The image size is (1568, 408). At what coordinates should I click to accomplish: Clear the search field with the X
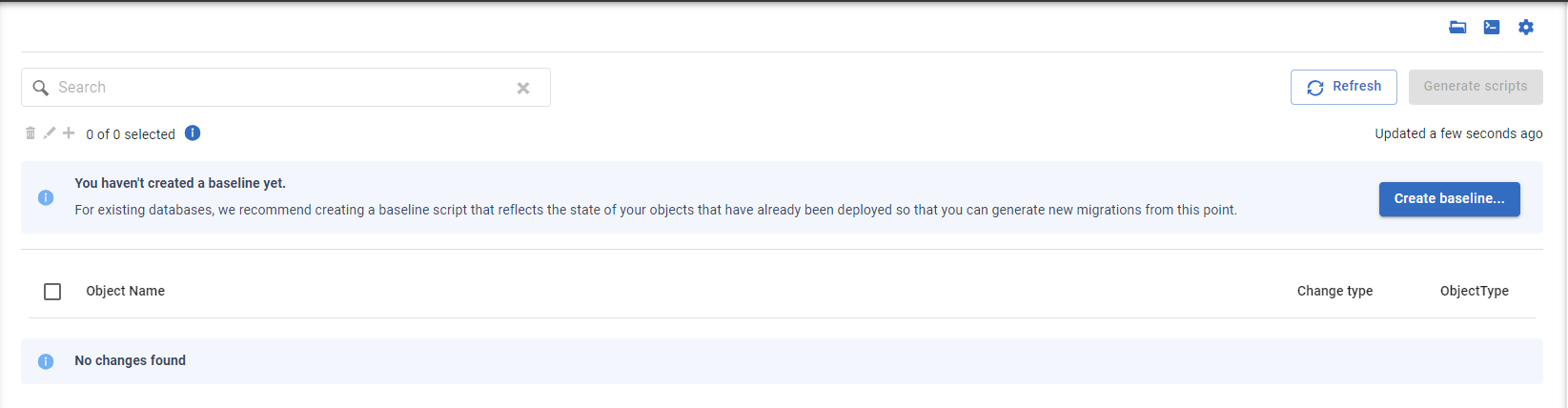[523, 88]
